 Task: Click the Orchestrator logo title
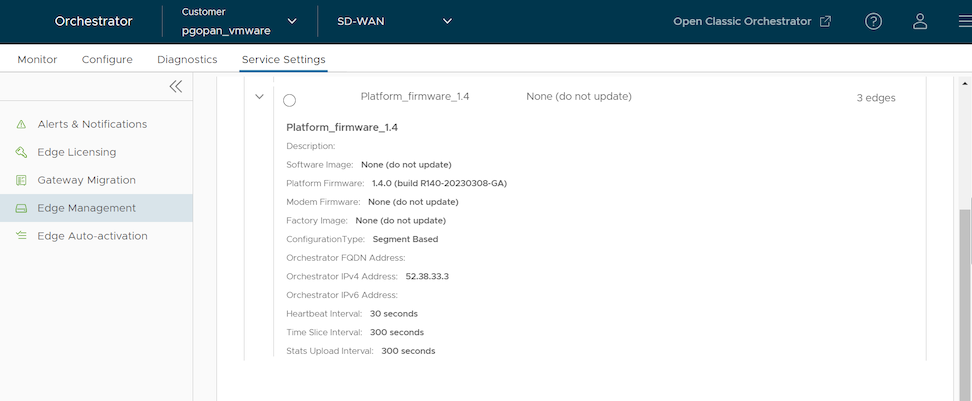pos(93,21)
